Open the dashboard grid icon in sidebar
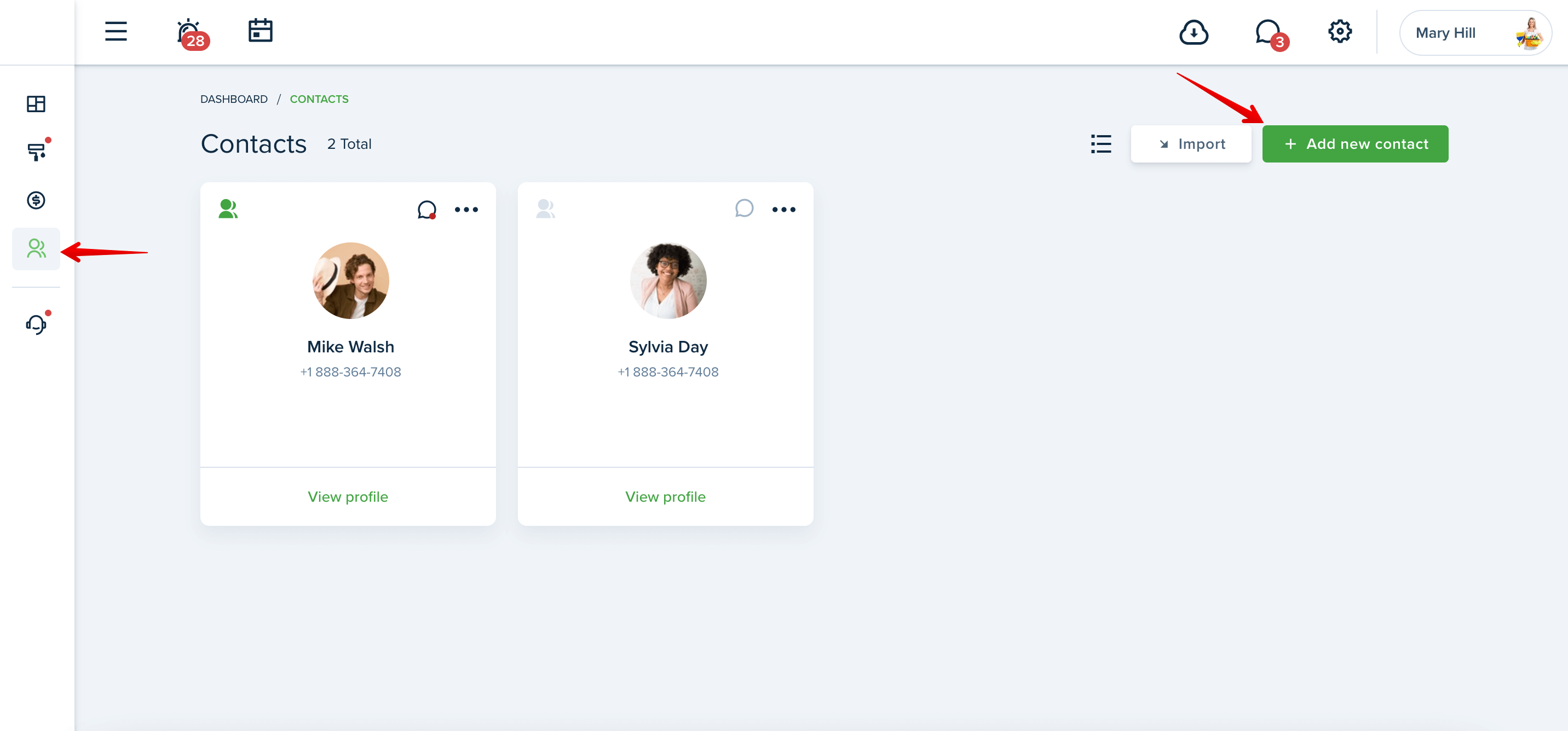 coord(36,104)
